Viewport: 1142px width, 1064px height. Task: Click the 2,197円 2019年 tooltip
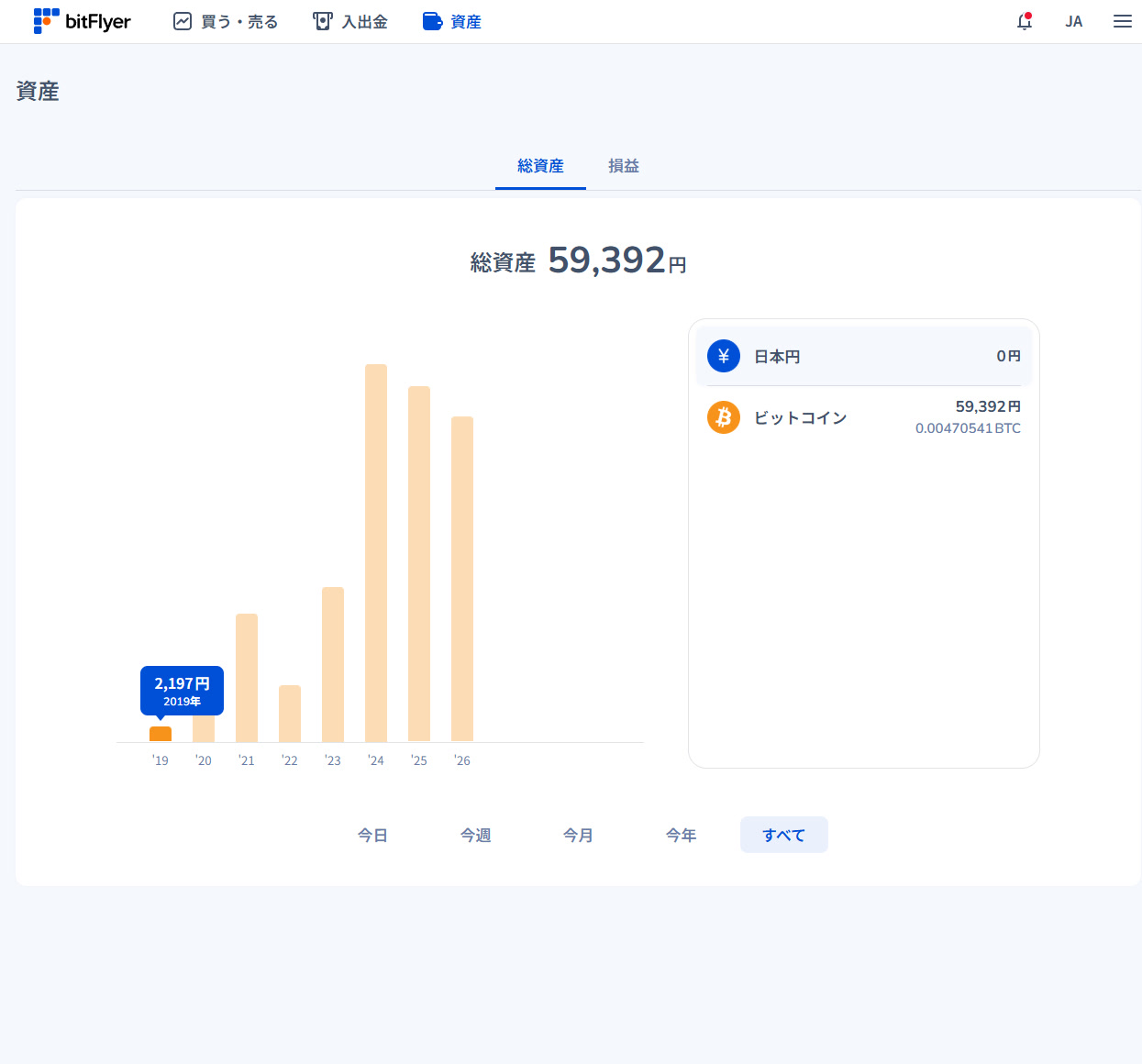click(182, 691)
